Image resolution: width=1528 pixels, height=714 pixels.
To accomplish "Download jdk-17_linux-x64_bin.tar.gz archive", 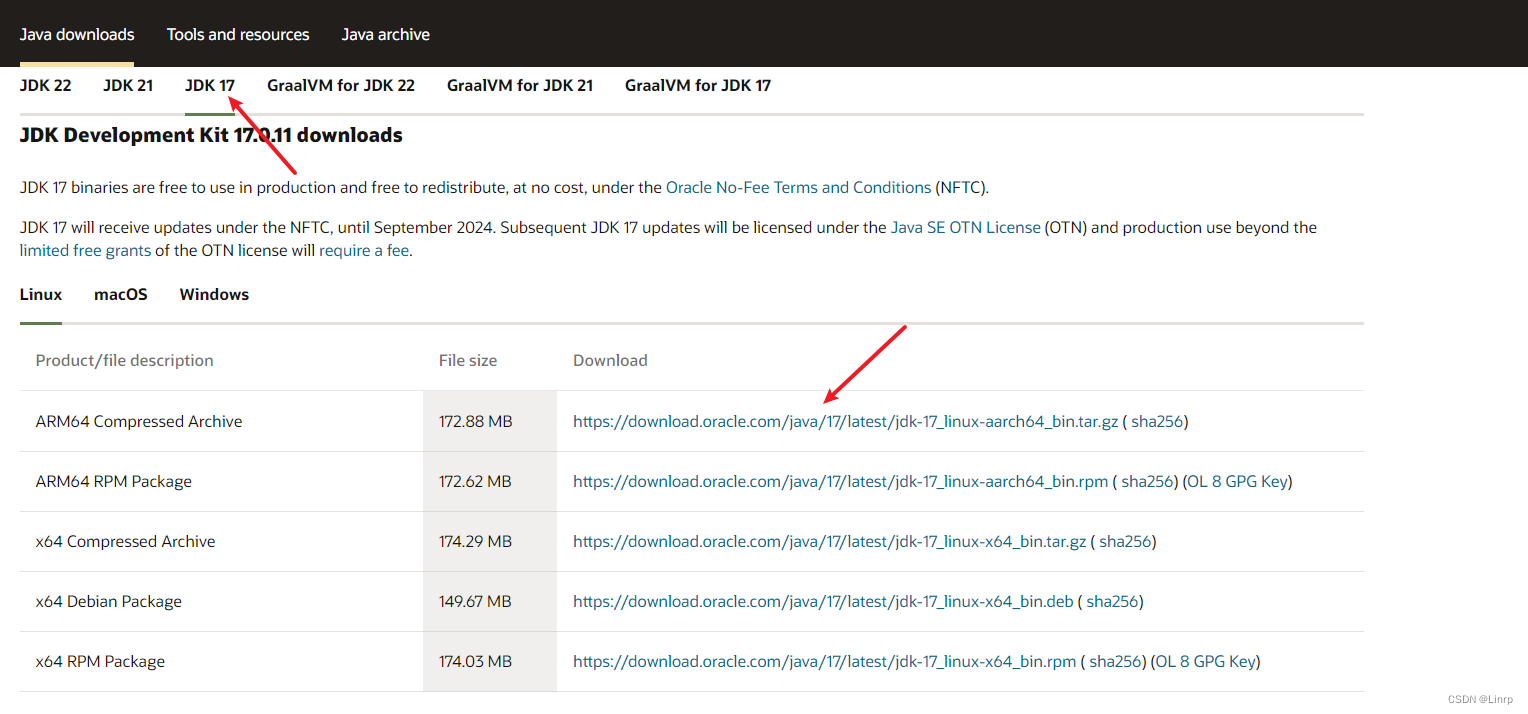I will point(830,541).
